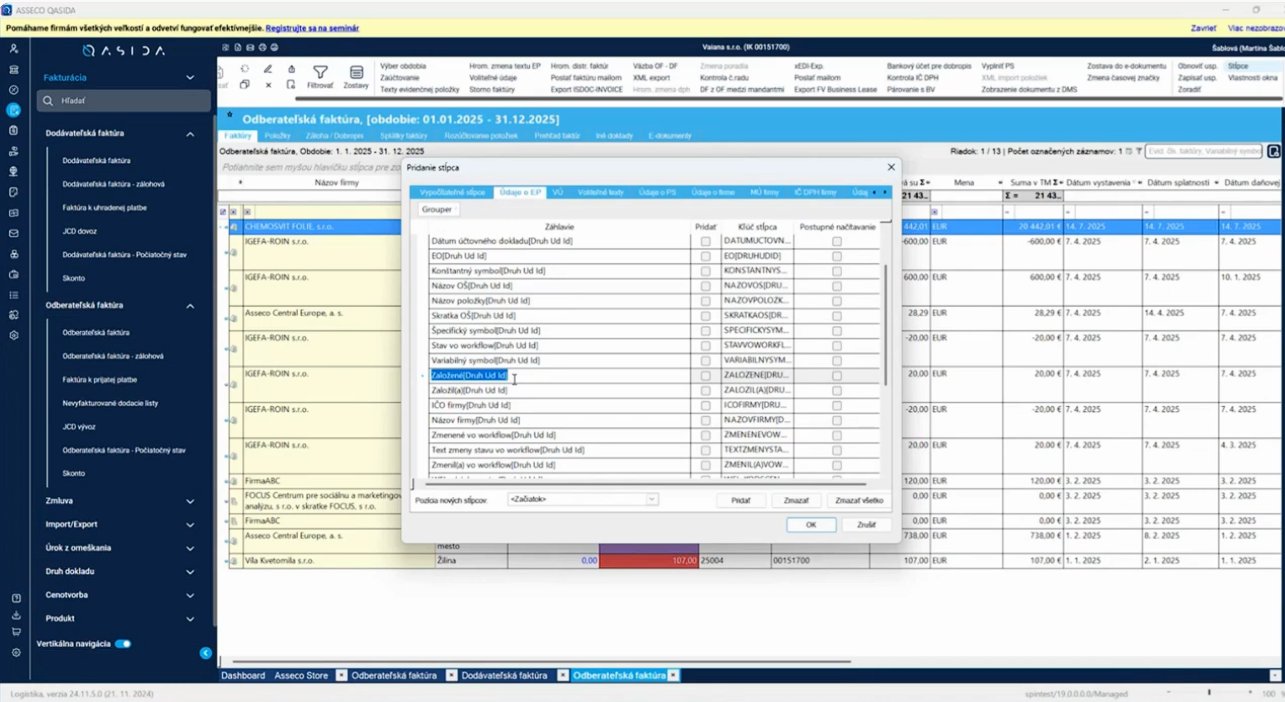Expand the Import/Export sidebar section
The width and height of the screenshot is (1285, 702).
[x=190, y=524]
